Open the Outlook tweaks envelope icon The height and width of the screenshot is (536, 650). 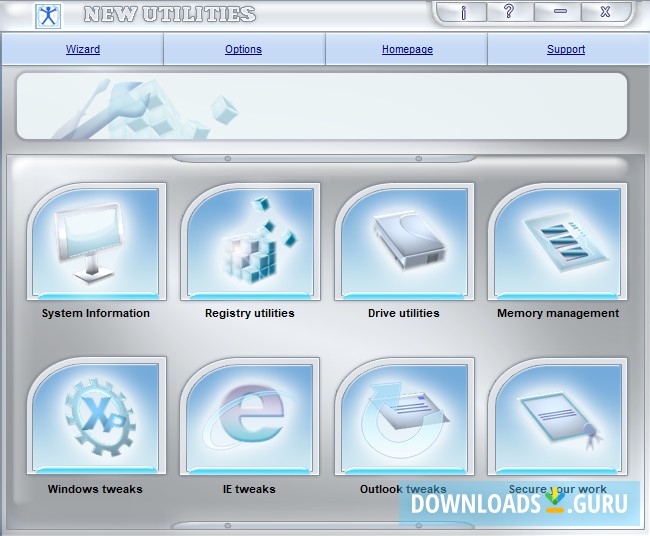coord(405,416)
